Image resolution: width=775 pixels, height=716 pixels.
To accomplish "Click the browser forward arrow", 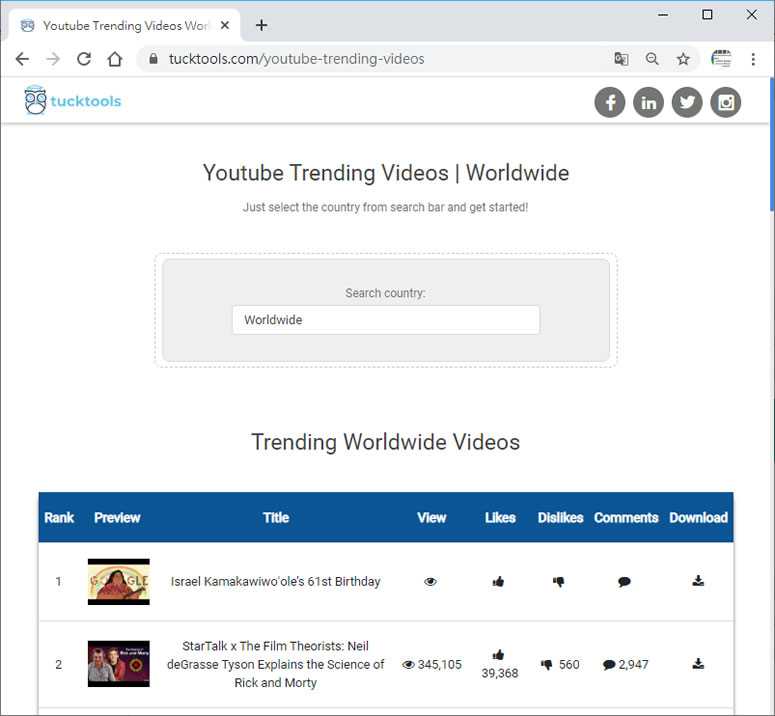I will (53, 59).
